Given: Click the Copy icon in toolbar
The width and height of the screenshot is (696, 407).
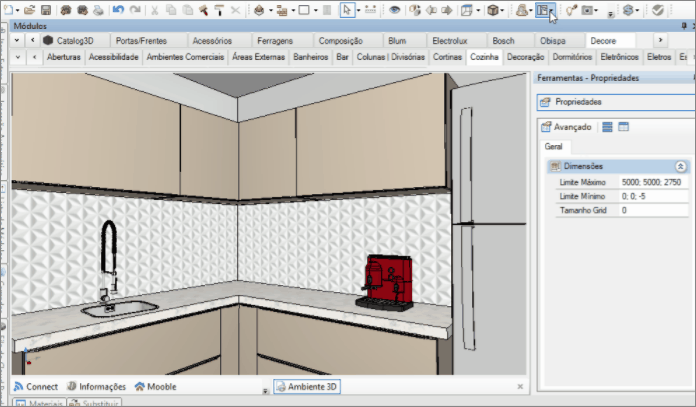Looking at the screenshot, I should pos(171,10).
